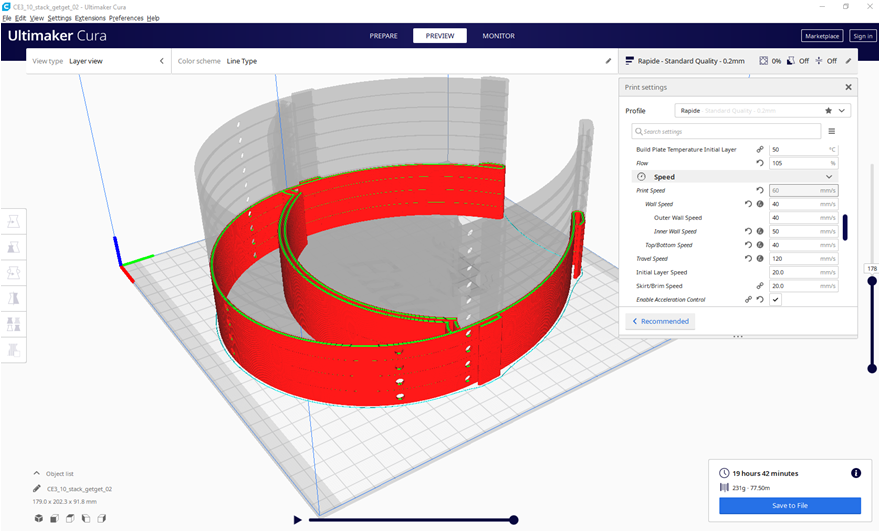The width and height of the screenshot is (880, 532).
Task: Click link icon for Skirt/Brim Speed
Action: point(760,286)
